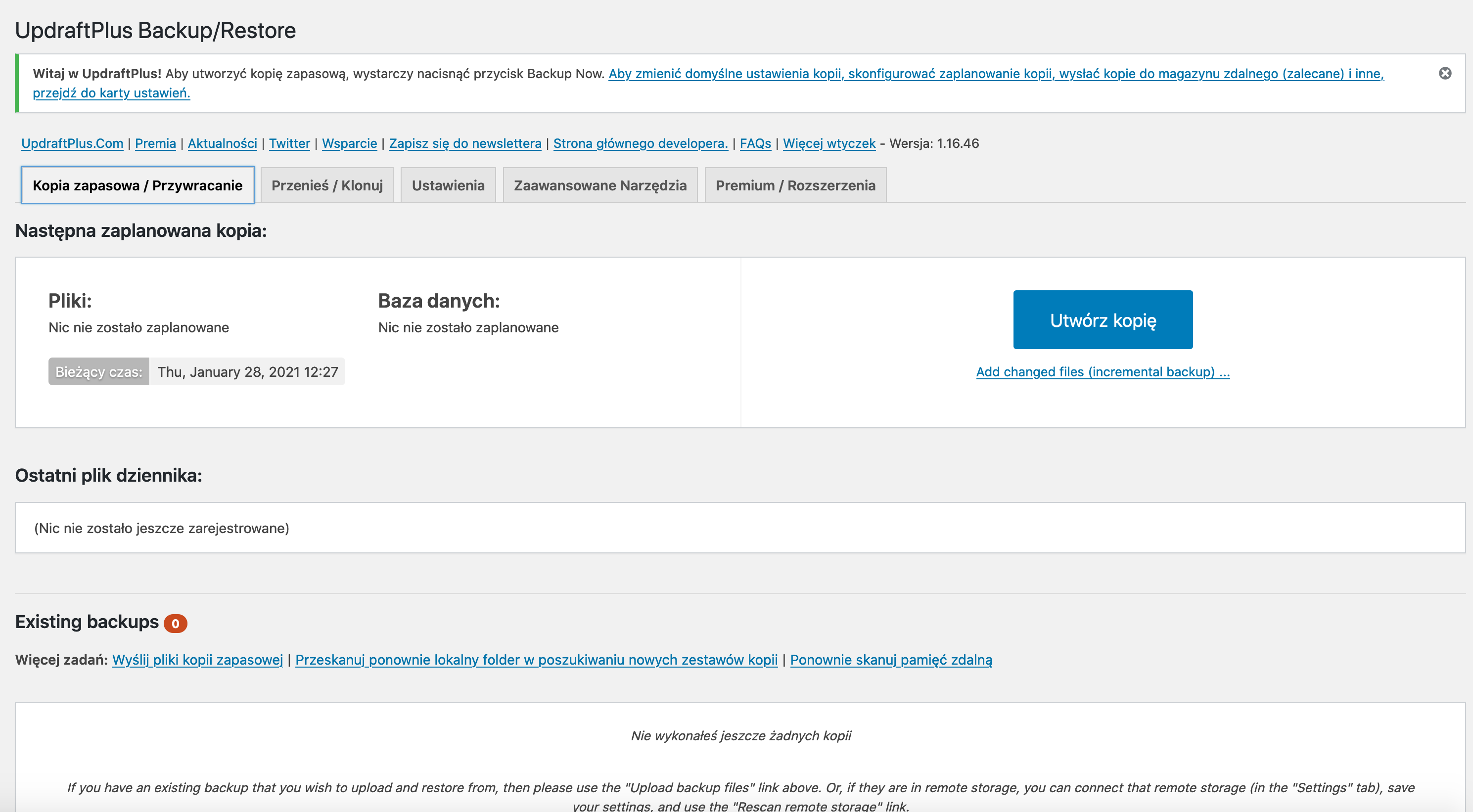Click 'Nie wykonałeś jeszcze żadnych kopii' message
The image size is (1473, 812).
(741, 735)
